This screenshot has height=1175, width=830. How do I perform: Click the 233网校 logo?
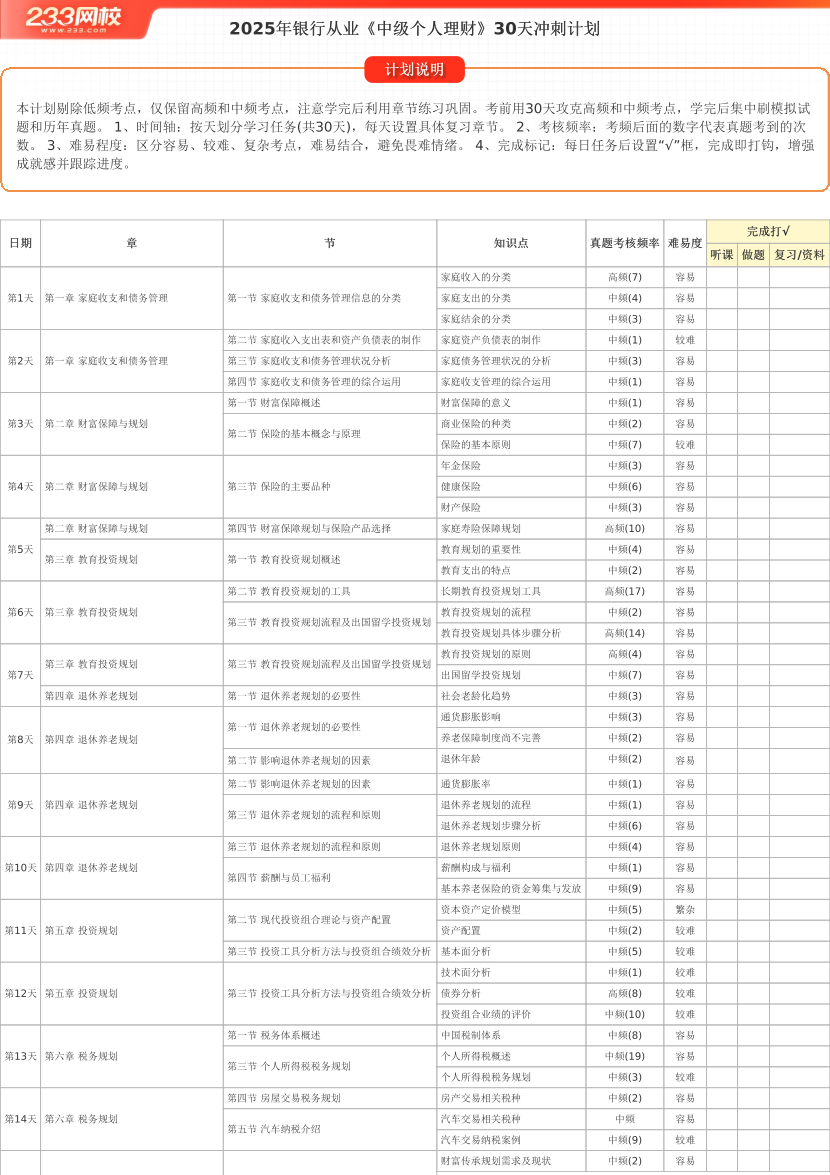tap(73, 19)
